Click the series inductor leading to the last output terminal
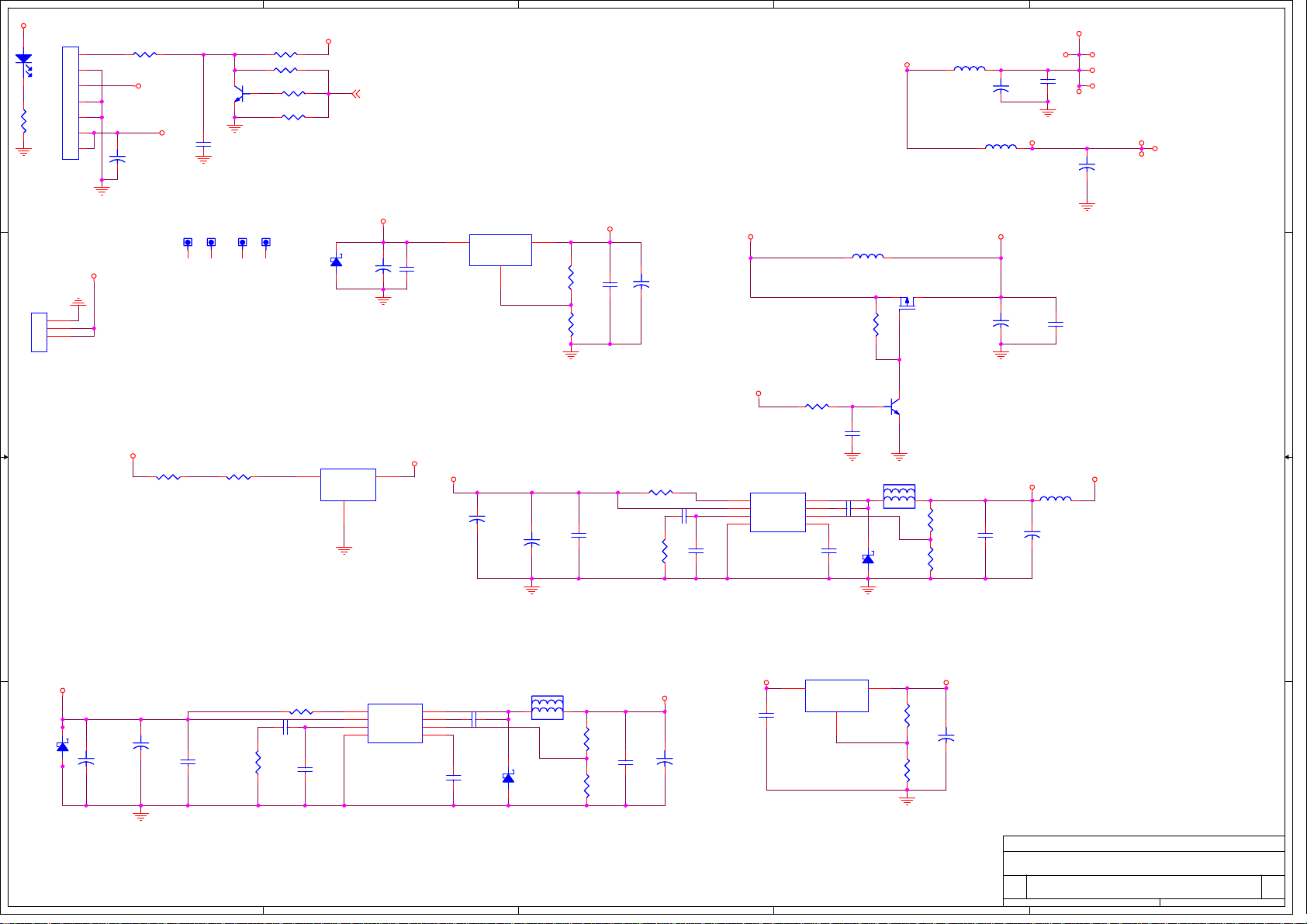 1055,499
